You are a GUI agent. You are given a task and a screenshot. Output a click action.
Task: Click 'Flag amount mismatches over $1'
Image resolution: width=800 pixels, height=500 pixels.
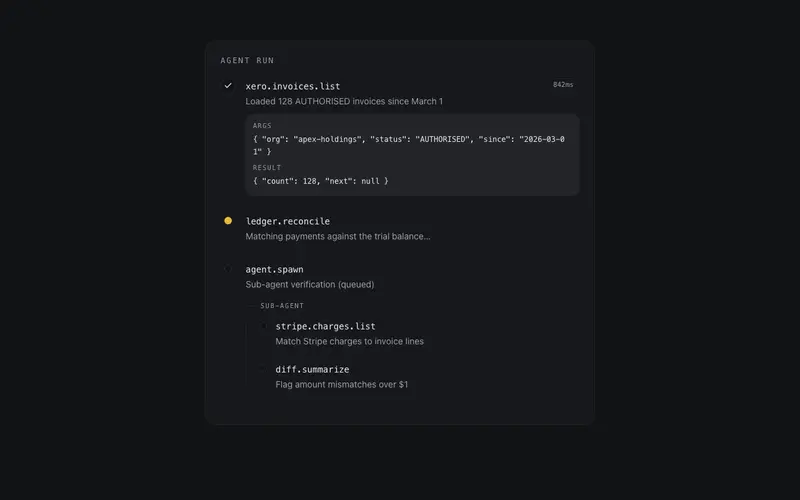pyautogui.click(x=342, y=385)
